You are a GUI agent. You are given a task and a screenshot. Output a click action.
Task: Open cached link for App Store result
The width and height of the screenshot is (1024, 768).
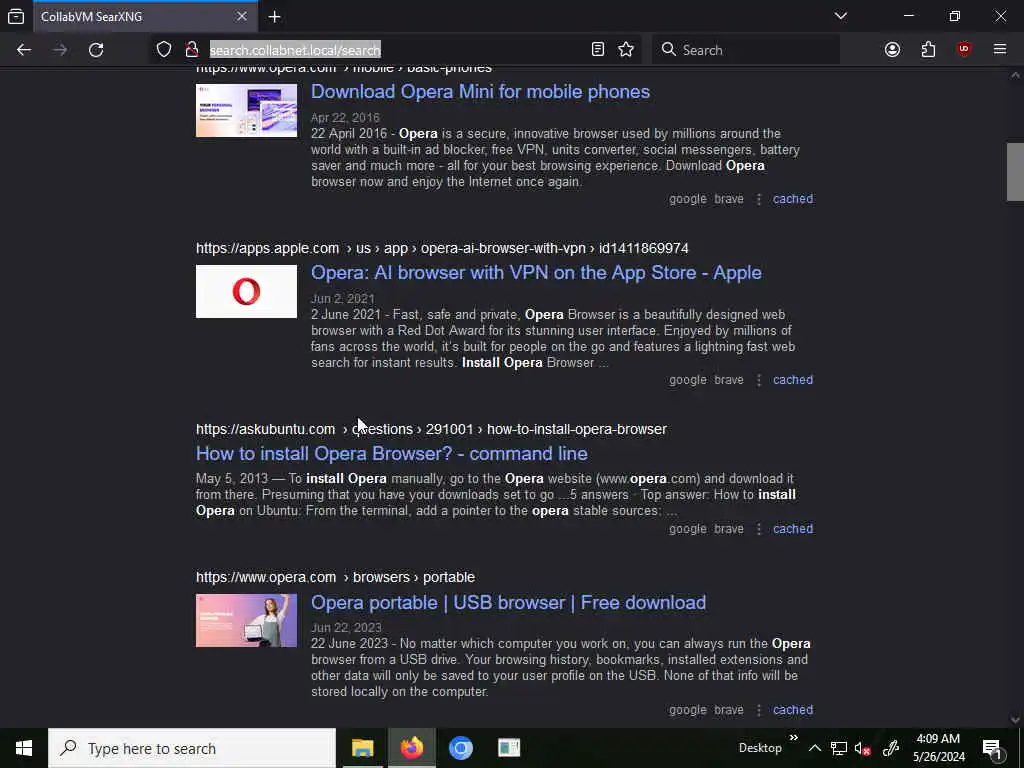(x=793, y=379)
